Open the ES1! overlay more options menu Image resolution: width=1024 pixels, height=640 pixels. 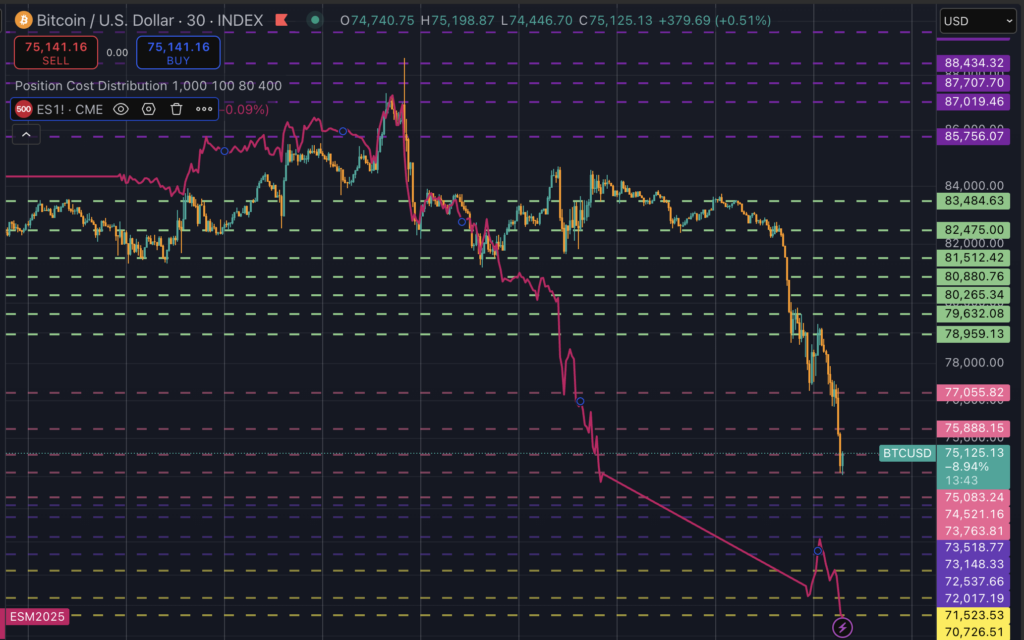[x=204, y=110]
